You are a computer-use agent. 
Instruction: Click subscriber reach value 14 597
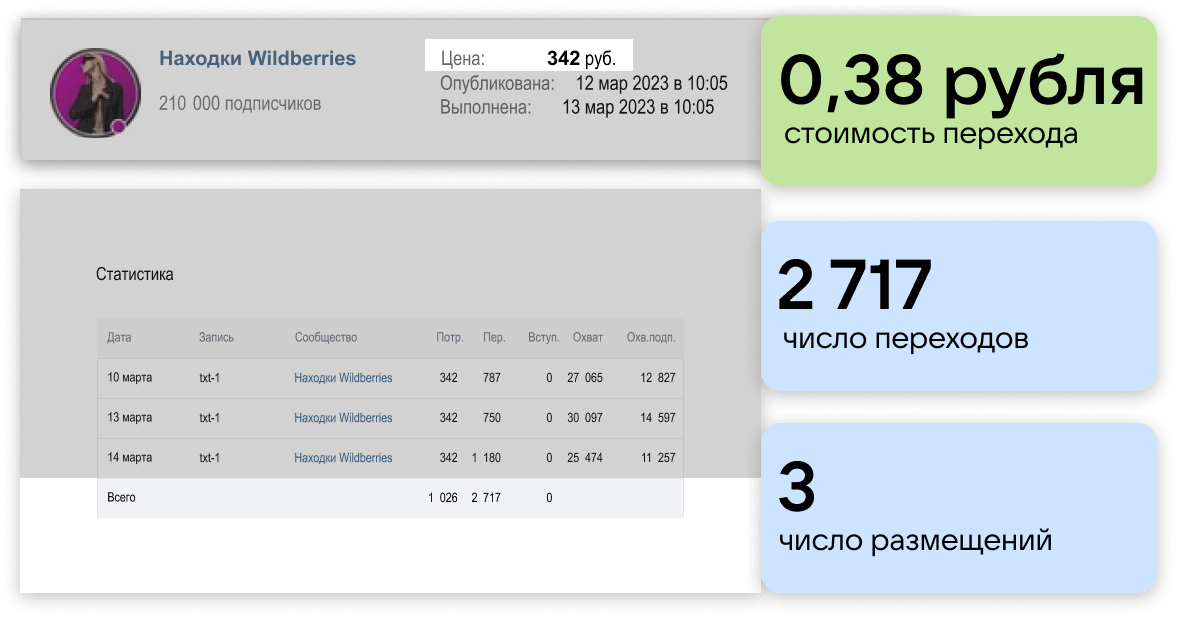click(658, 417)
